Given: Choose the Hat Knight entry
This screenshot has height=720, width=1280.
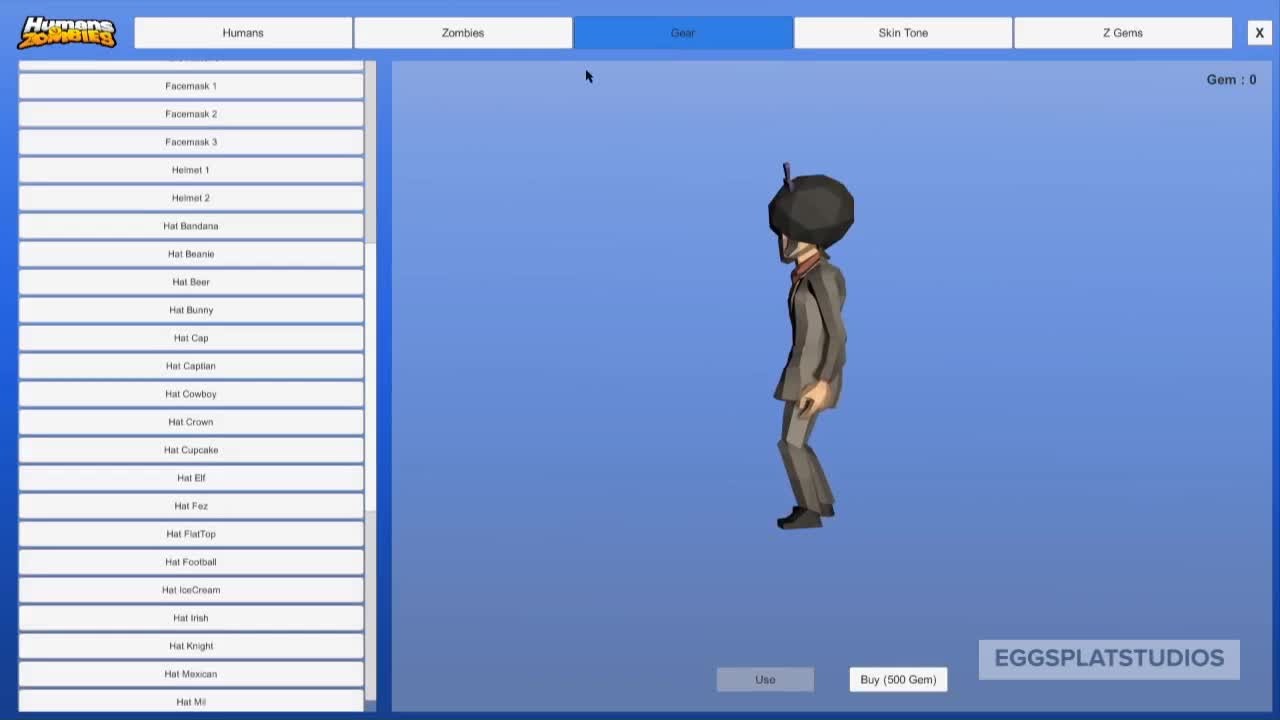Looking at the screenshot, I should click(191, 646).
